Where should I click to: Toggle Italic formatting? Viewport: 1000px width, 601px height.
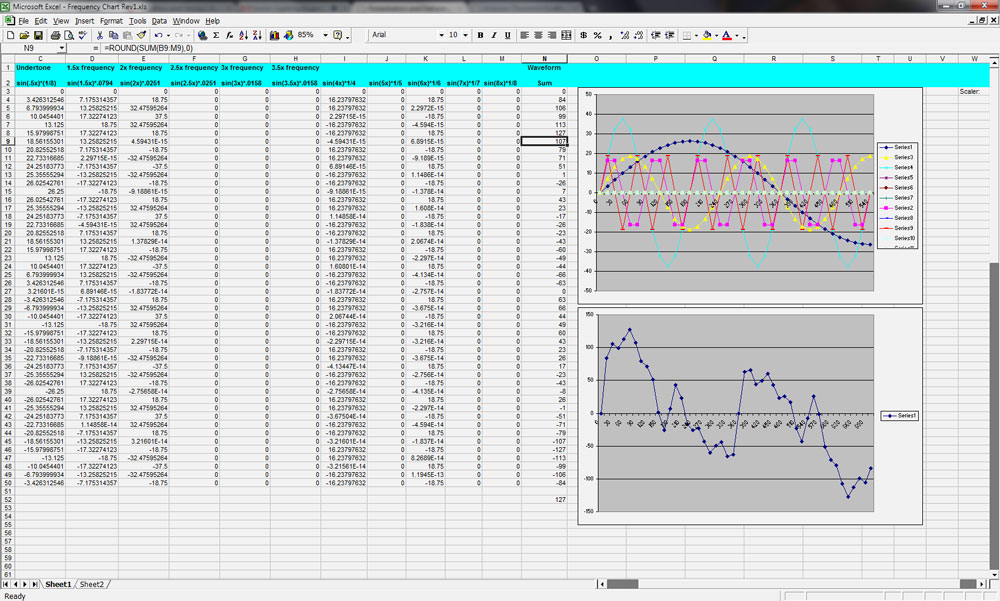[494, 35]
